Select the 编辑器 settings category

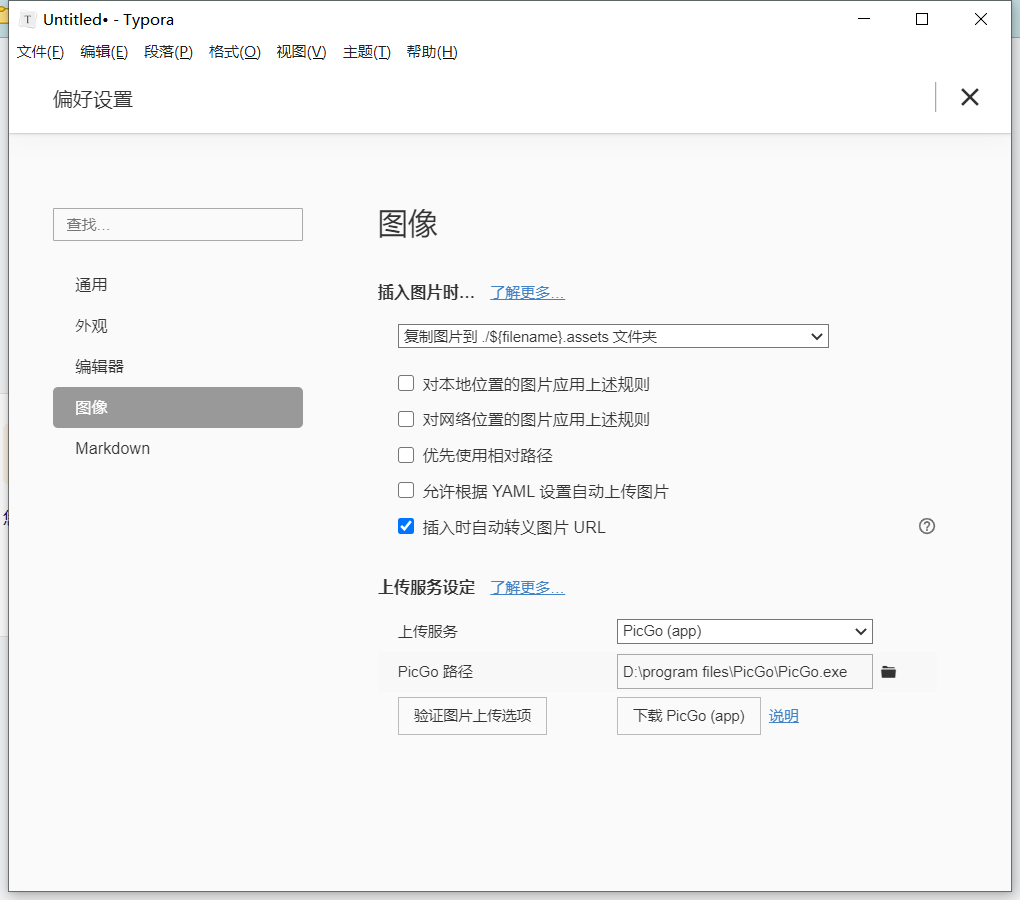[x=178, y=367]
